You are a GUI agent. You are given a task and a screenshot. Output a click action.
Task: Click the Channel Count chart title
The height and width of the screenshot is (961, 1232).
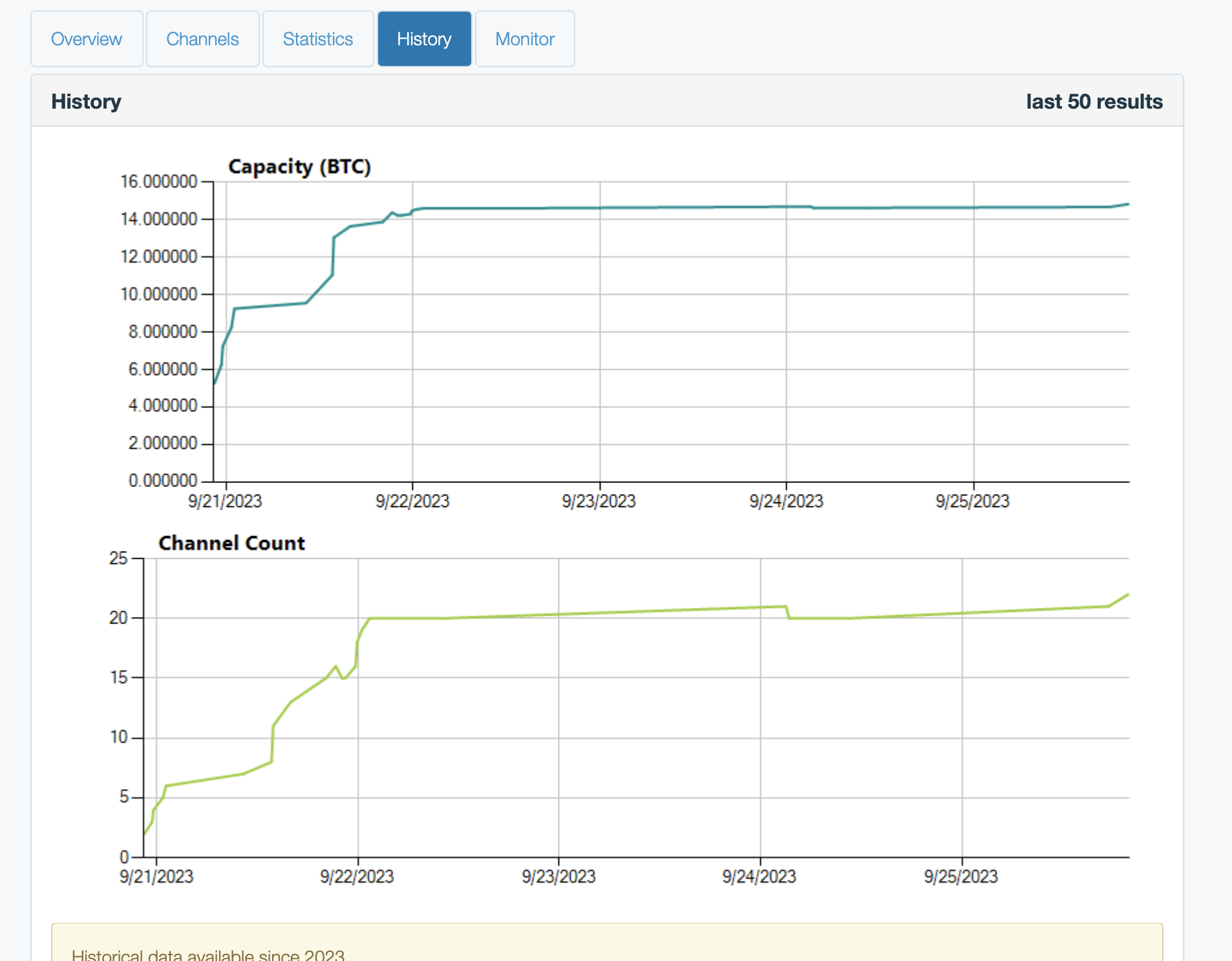point(231,543)
